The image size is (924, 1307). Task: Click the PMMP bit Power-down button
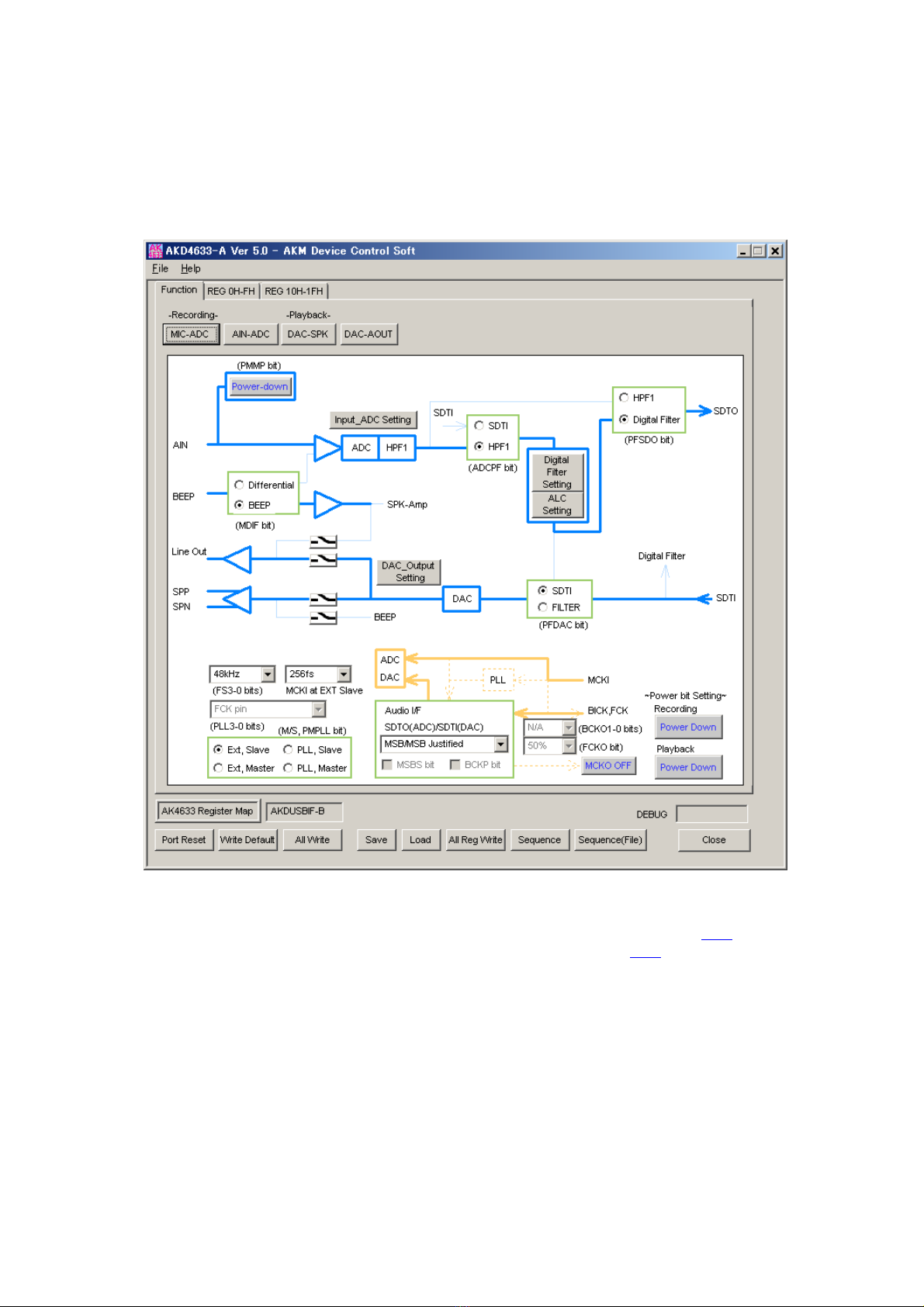(260, 386)
